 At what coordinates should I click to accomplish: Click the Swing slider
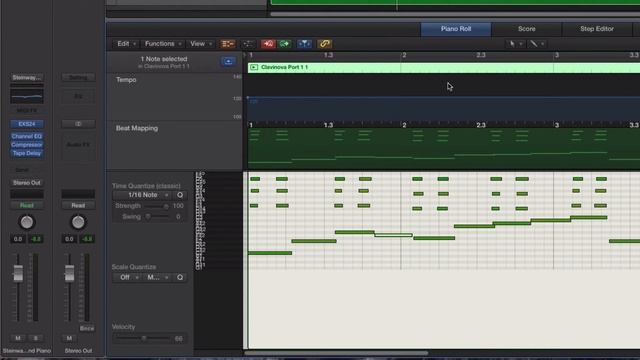[157, 217]
